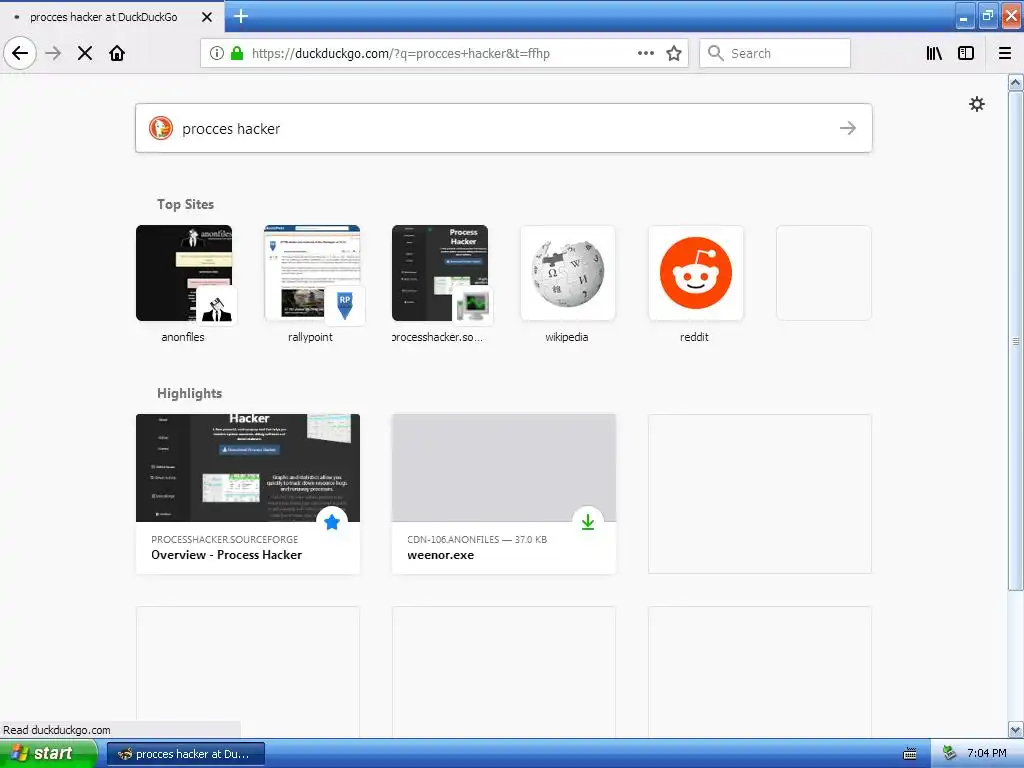Image resolution: width=1024 pixels, height=768 pixels.
Task: Click 'CDN-106.ANONFILES — 37.0 KB' text
Action: (477, 539)
